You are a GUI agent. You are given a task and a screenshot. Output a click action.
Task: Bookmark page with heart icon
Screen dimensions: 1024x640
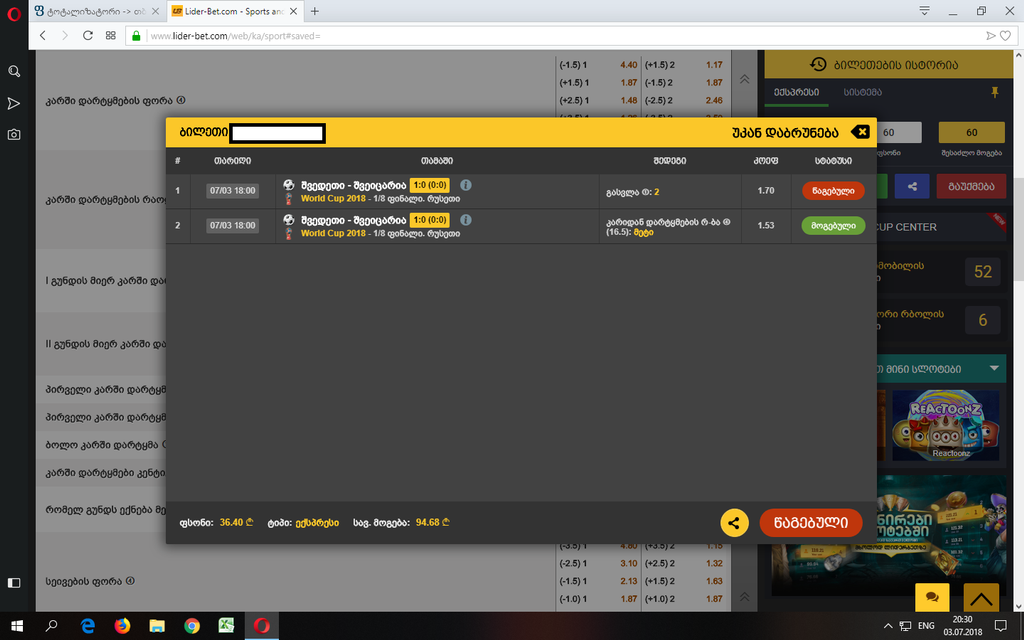pos(1006,36)
